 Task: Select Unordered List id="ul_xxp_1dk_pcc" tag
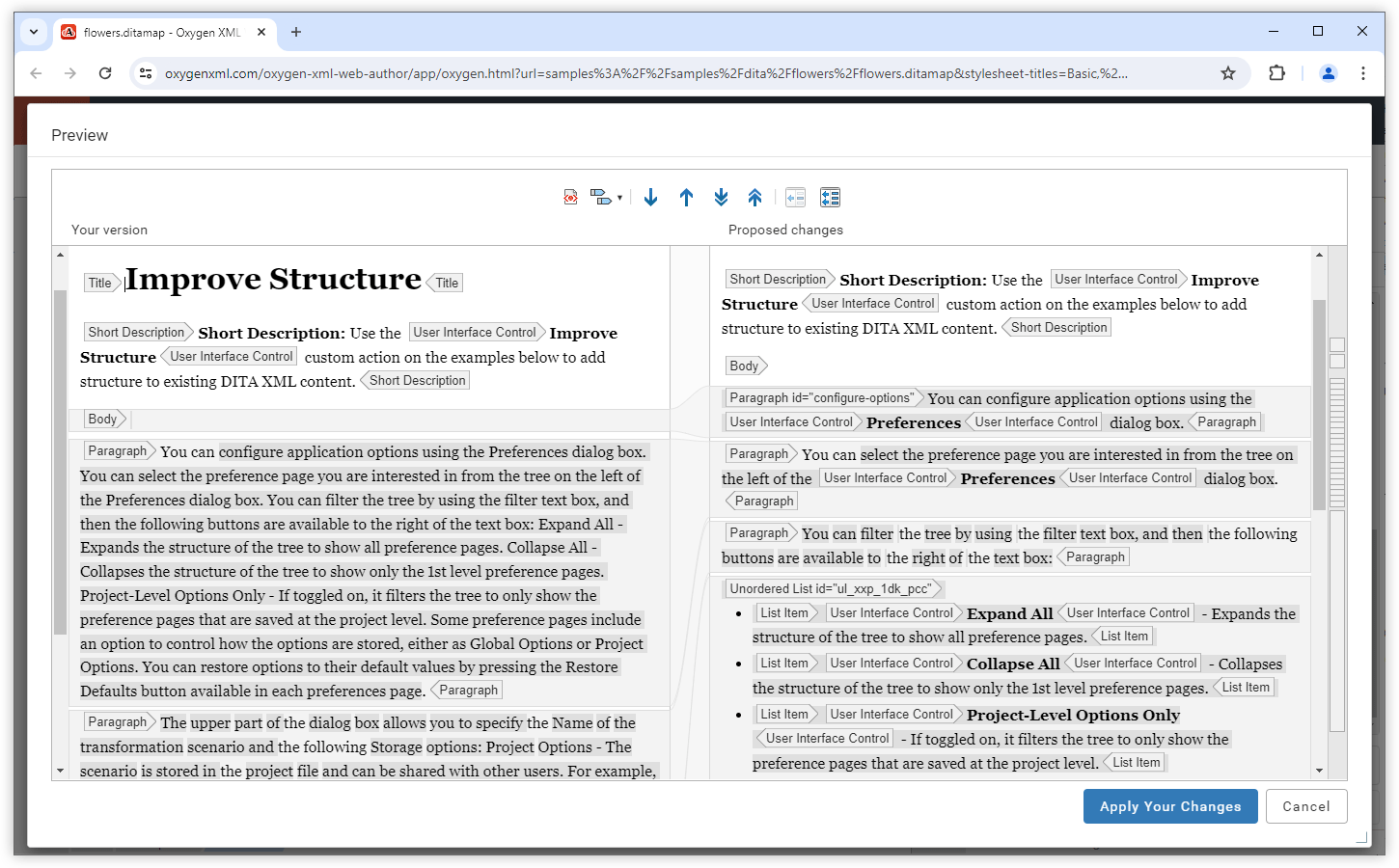tap(834, 588)
